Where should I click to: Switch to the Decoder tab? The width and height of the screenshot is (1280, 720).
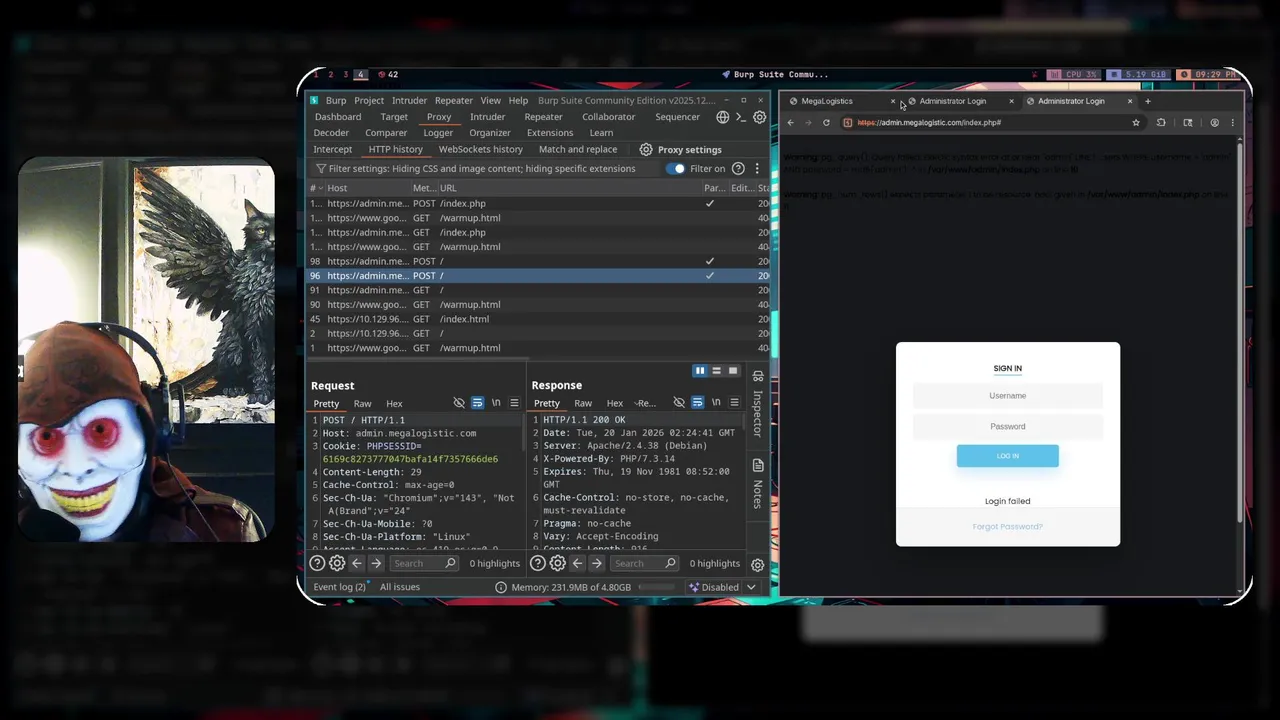click(331, 133)
